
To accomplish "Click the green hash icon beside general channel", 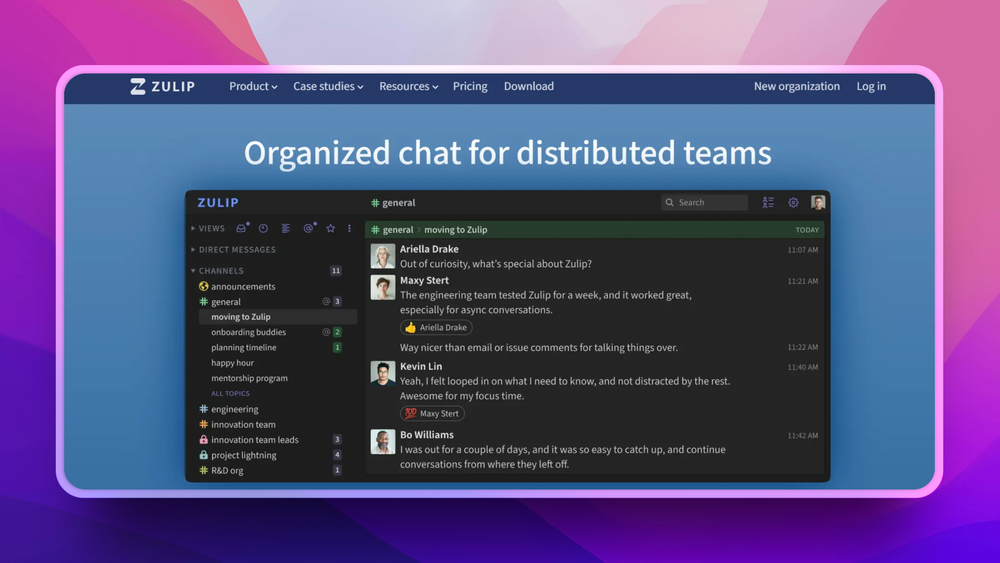I will click(203, 302).
